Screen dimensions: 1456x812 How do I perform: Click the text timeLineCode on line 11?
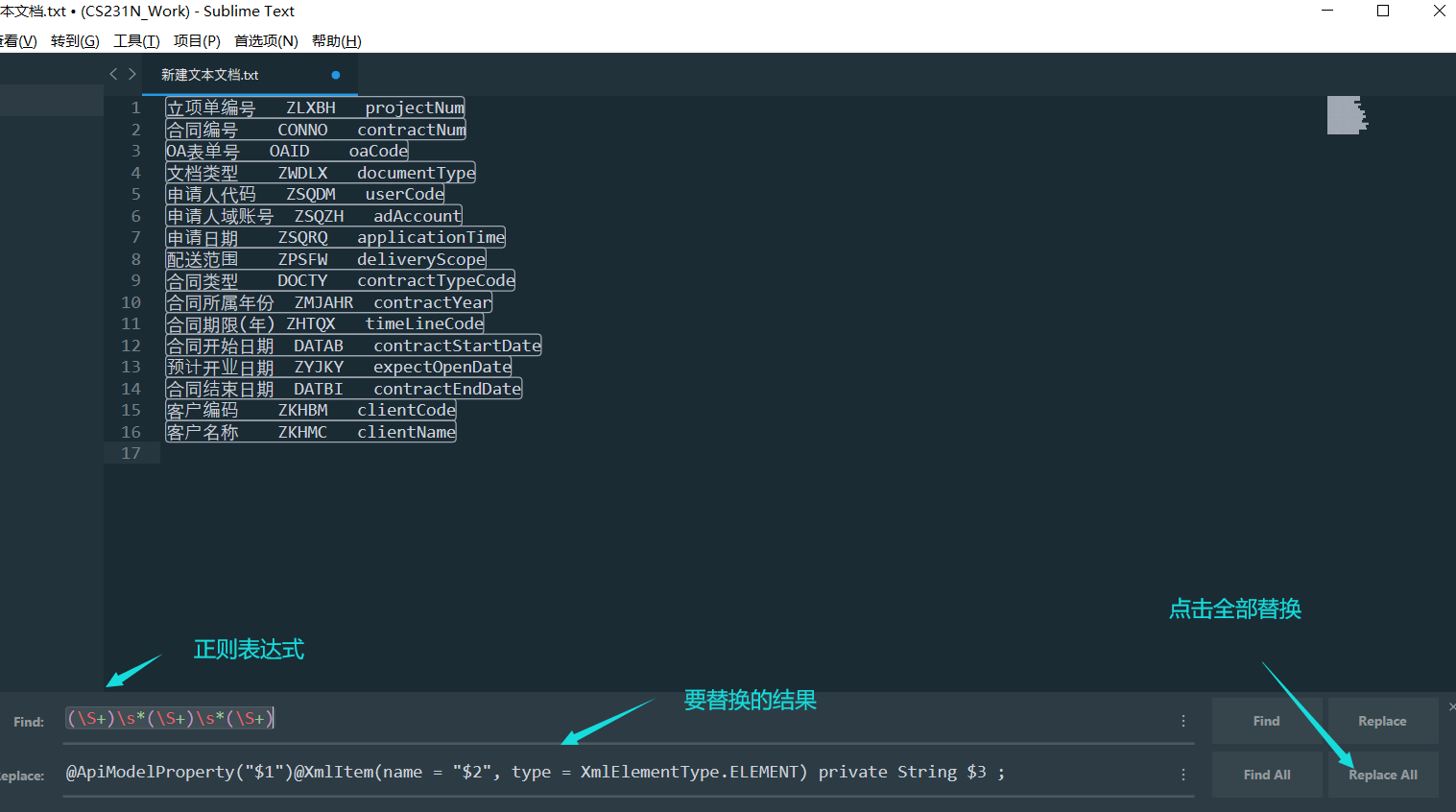click(x=424, y=323)
